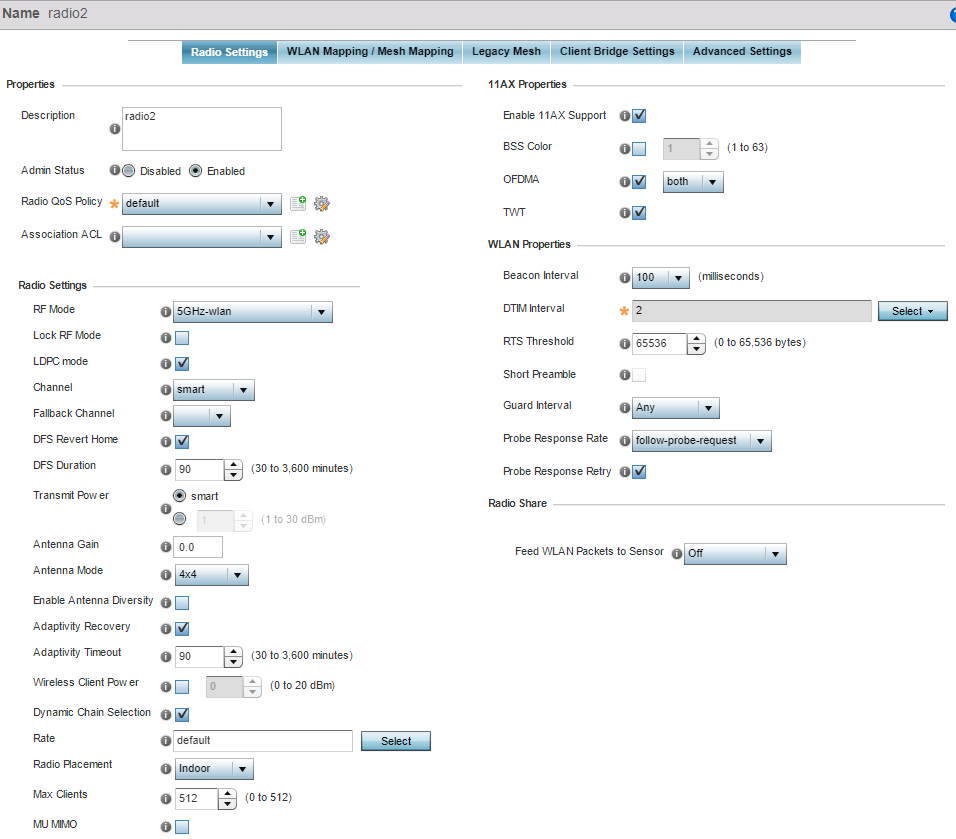Enable the Lock RF Mode checkbox

pos(182,337)
